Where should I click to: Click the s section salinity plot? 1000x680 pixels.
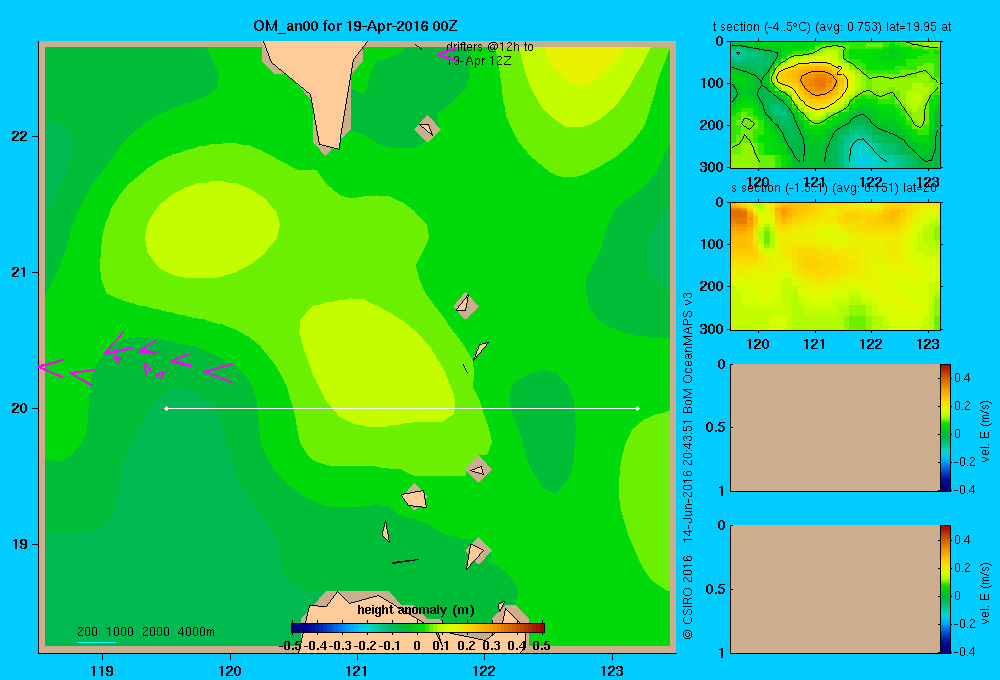pos(835,266)
